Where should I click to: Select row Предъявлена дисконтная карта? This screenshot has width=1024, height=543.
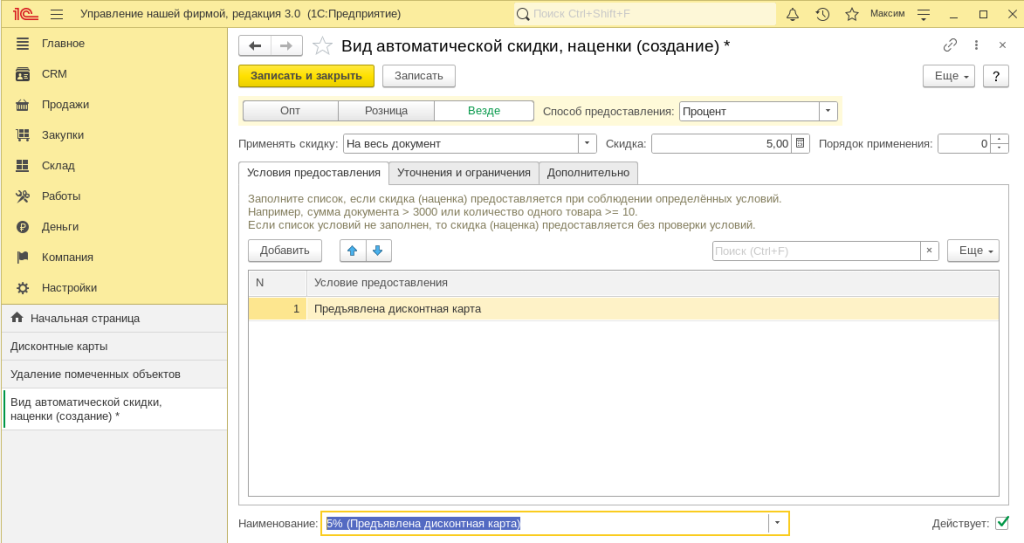pyautogui.click(x=624, y=309)
